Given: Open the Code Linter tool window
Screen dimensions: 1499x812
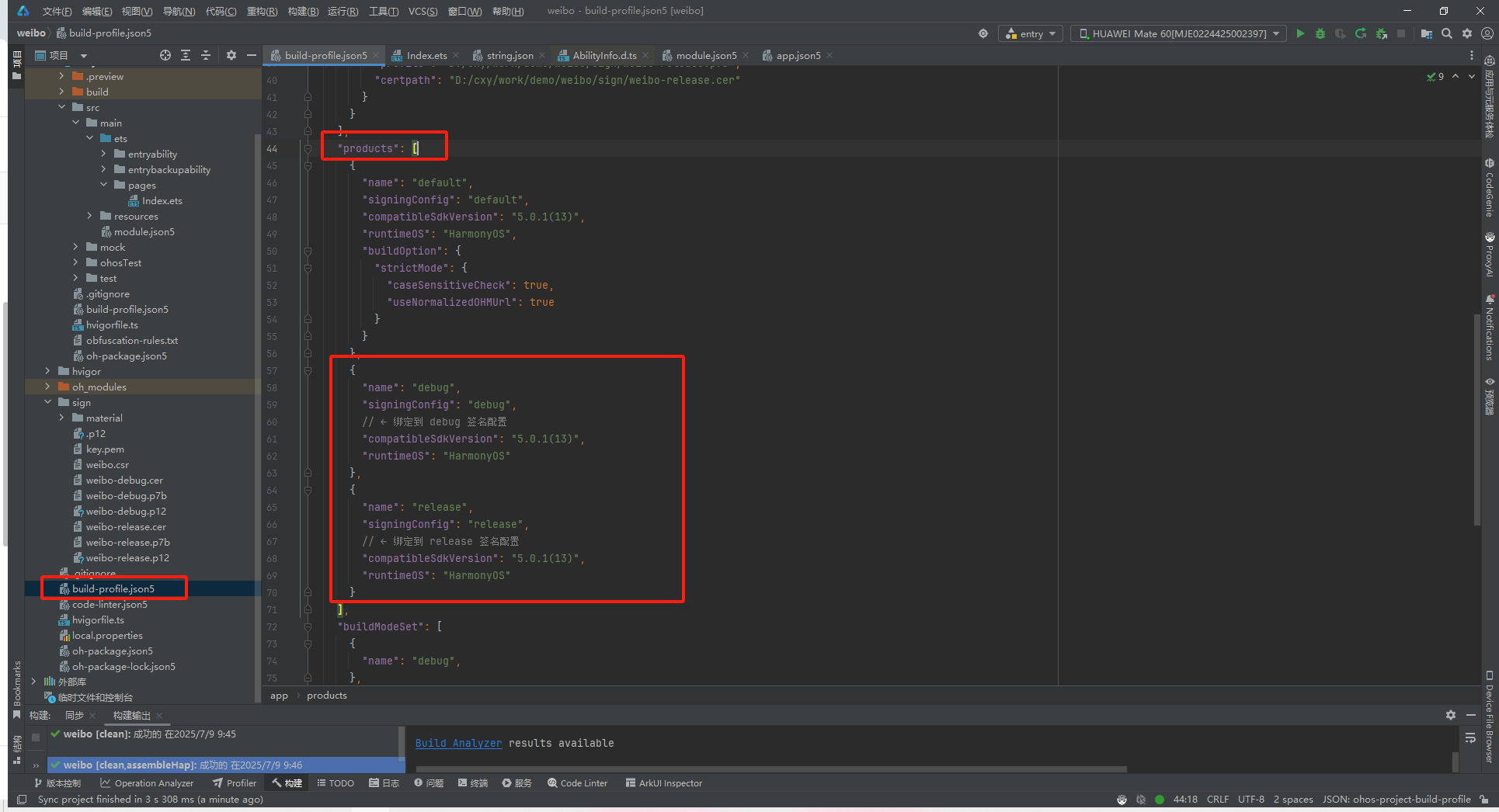Looking at the screenshot, I should tap(578, 783).
